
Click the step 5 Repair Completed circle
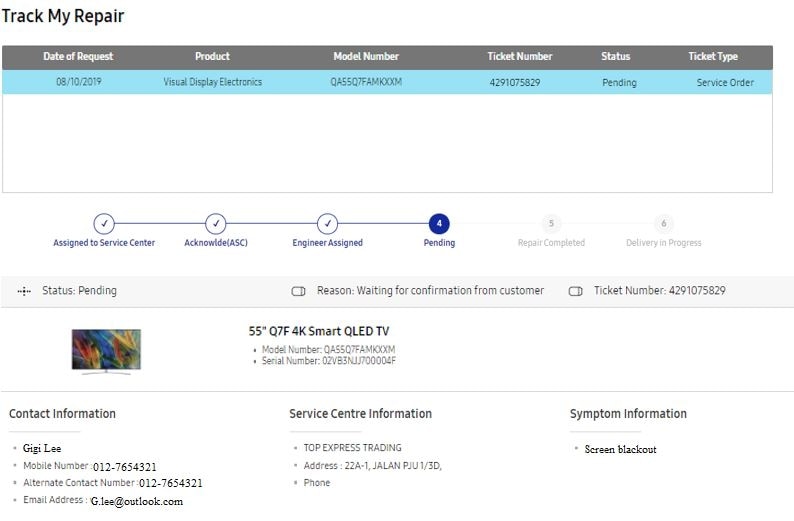[x=551, y=223]
